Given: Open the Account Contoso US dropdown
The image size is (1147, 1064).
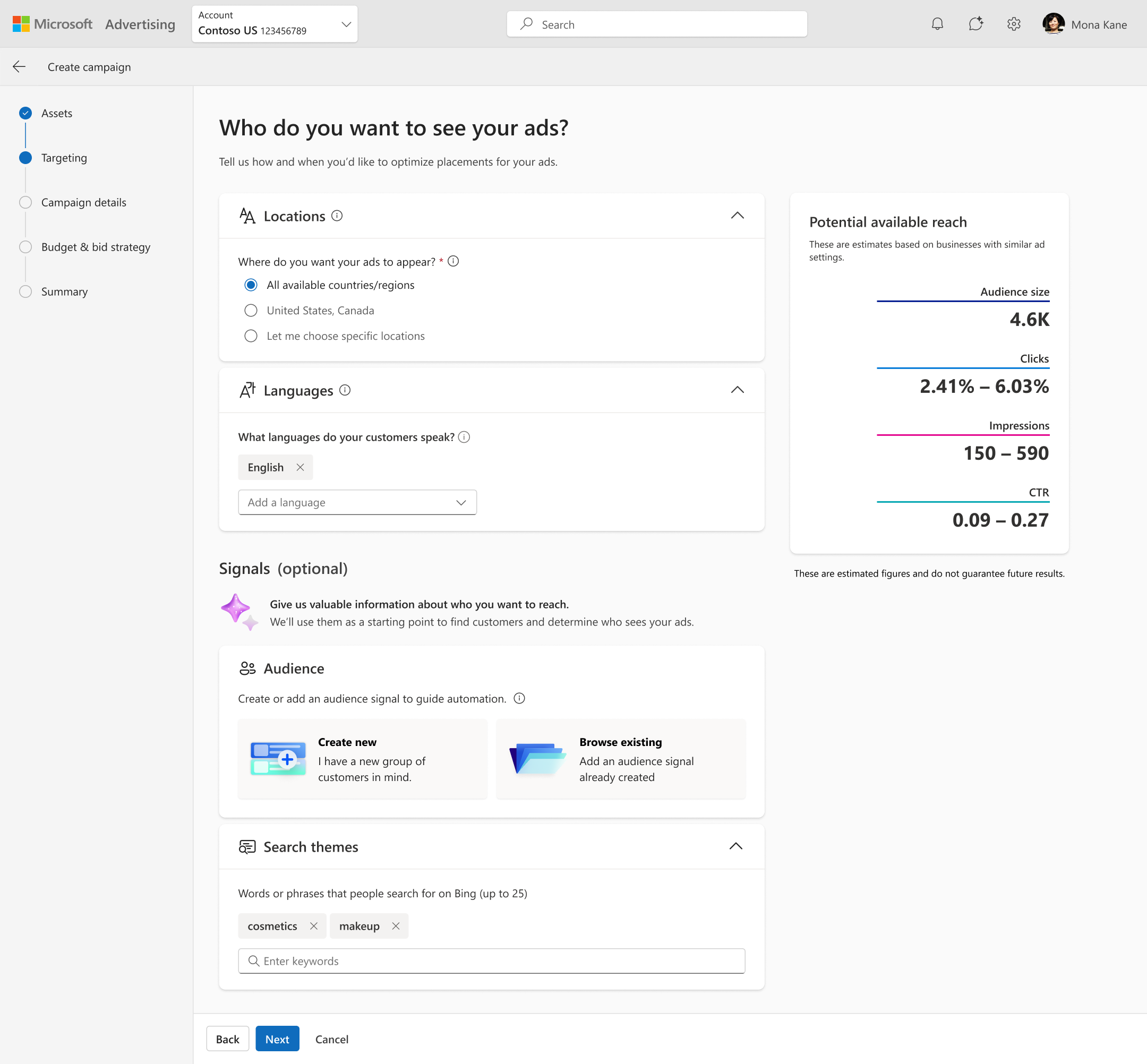Looking at the screenshot, I should pos(275,24).
